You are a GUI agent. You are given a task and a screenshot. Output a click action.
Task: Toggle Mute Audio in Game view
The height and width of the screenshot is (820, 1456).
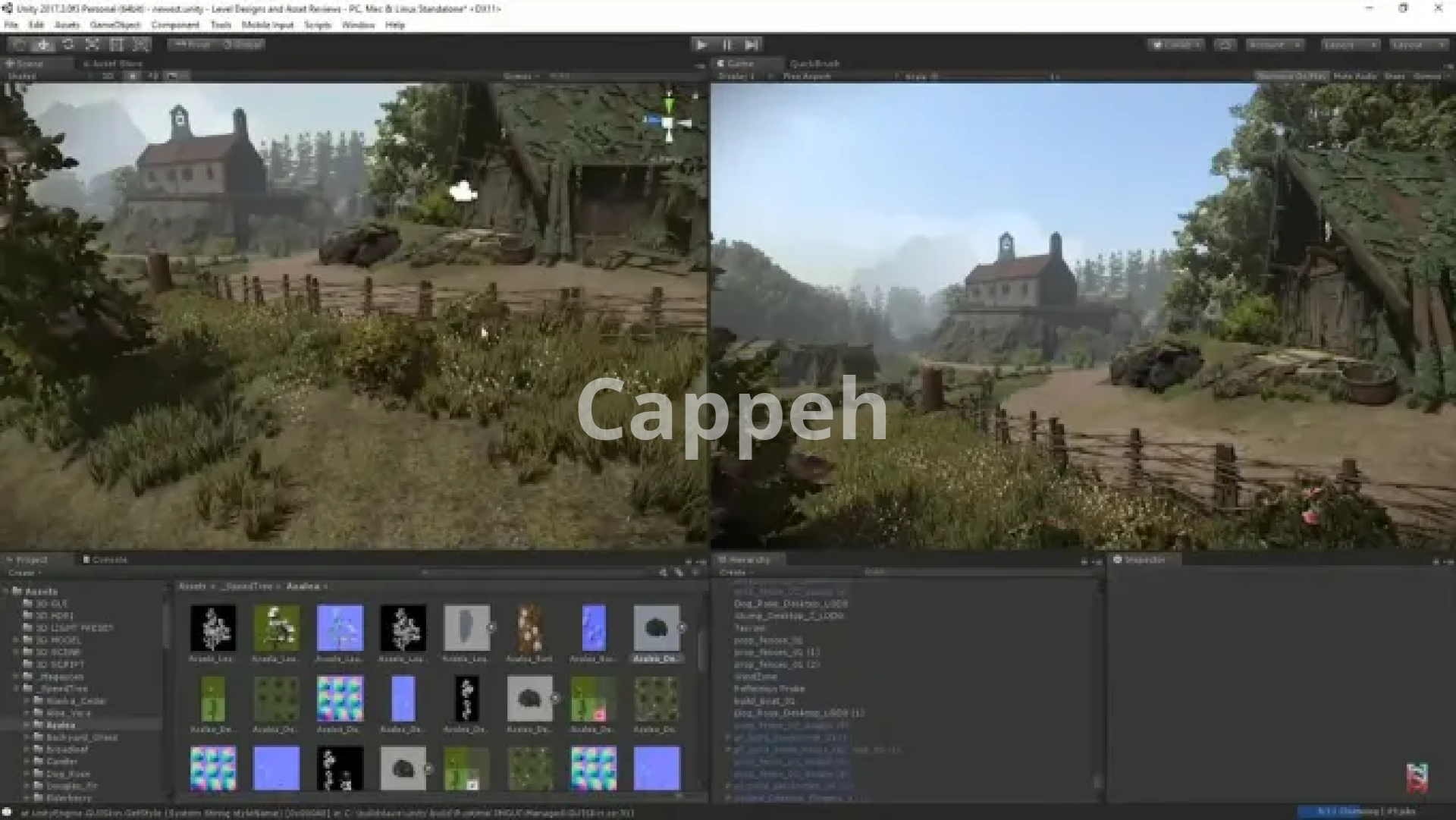tap(1354, 76)
